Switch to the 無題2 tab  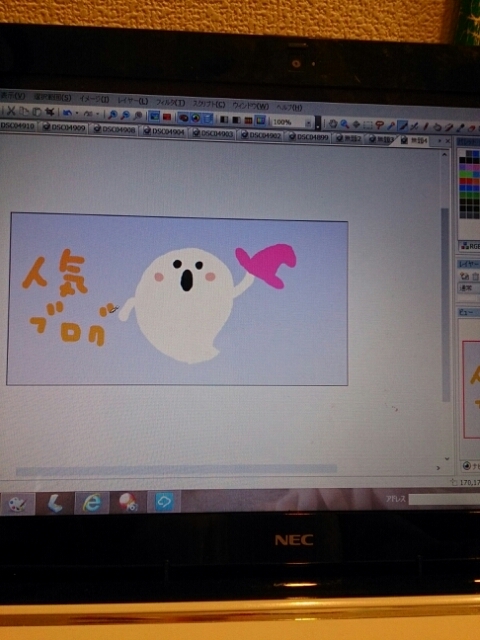tap(349, 139)
